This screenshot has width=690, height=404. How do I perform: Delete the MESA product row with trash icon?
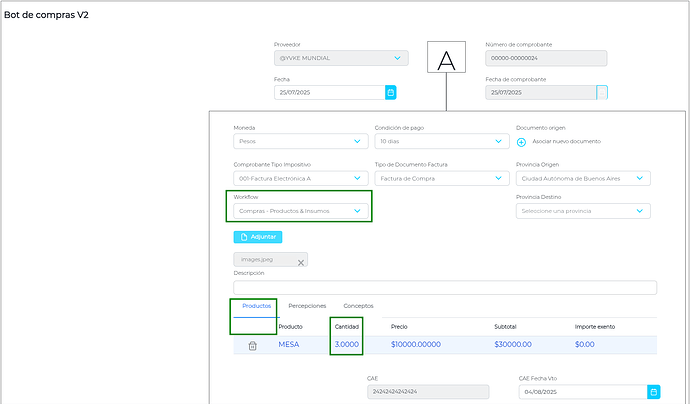click(252, 345)
